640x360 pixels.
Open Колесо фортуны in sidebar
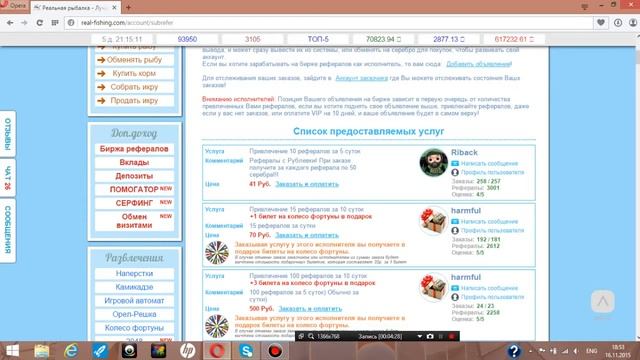click(134, 328)
